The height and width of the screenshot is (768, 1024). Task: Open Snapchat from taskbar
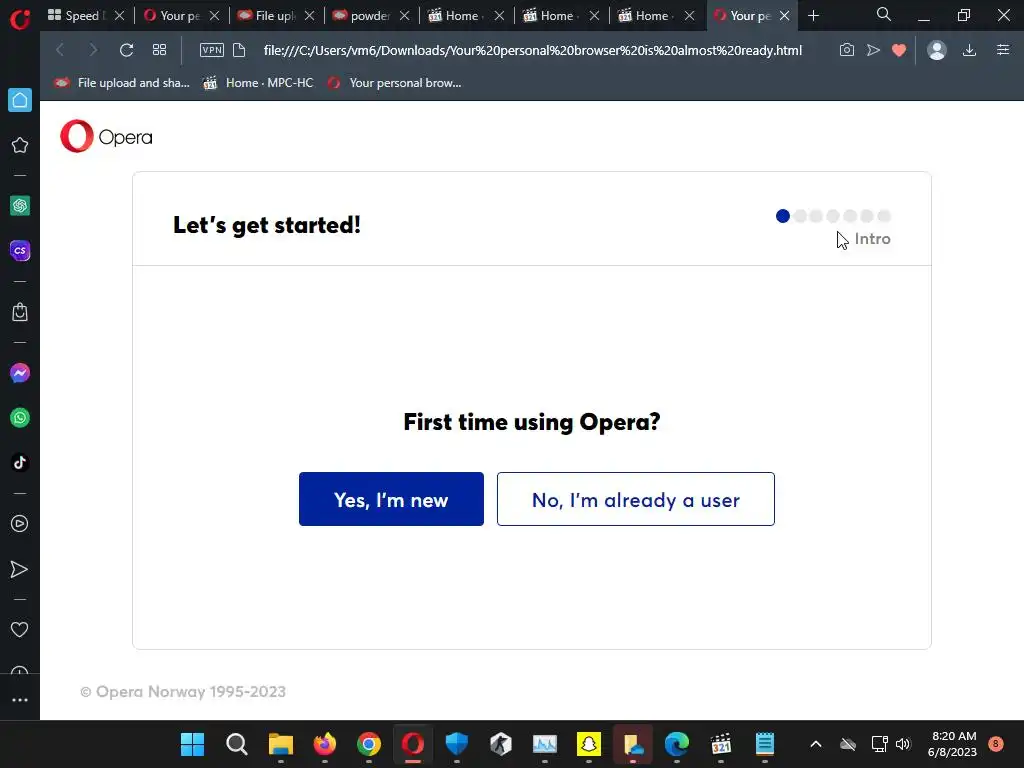coord(588,744)
